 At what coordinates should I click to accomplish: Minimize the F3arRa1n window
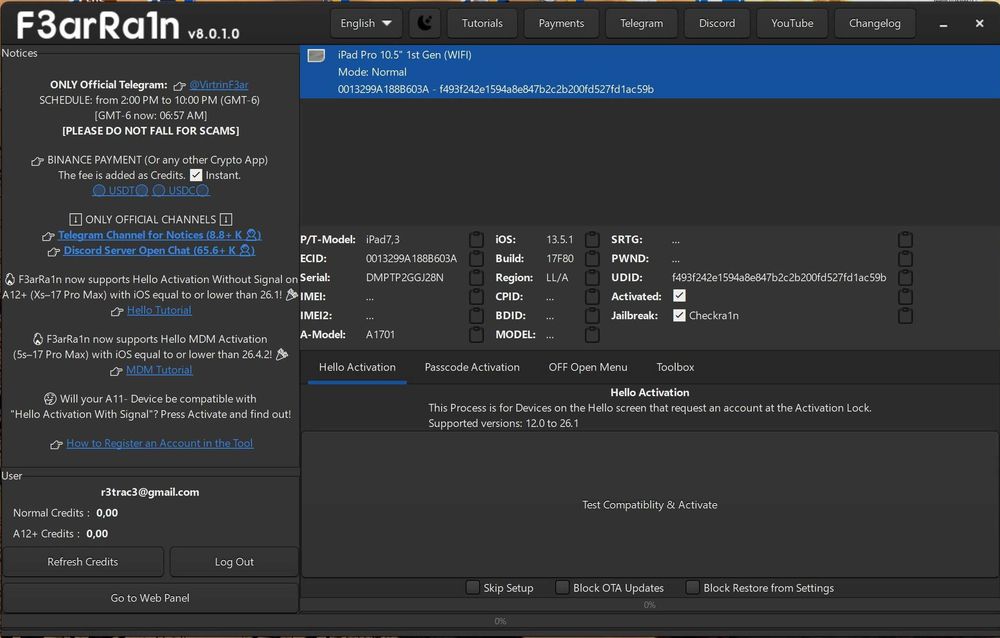tap(943, 24)
